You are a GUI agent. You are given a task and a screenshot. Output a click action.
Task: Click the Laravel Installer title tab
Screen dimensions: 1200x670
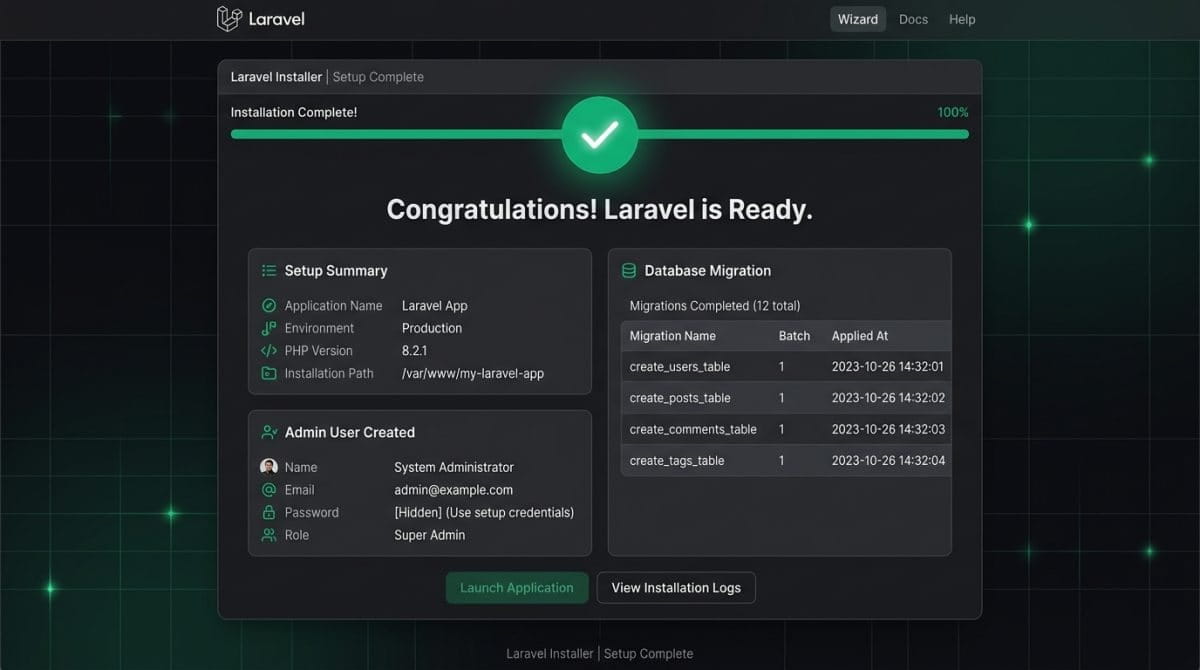(x=276, y=77)
